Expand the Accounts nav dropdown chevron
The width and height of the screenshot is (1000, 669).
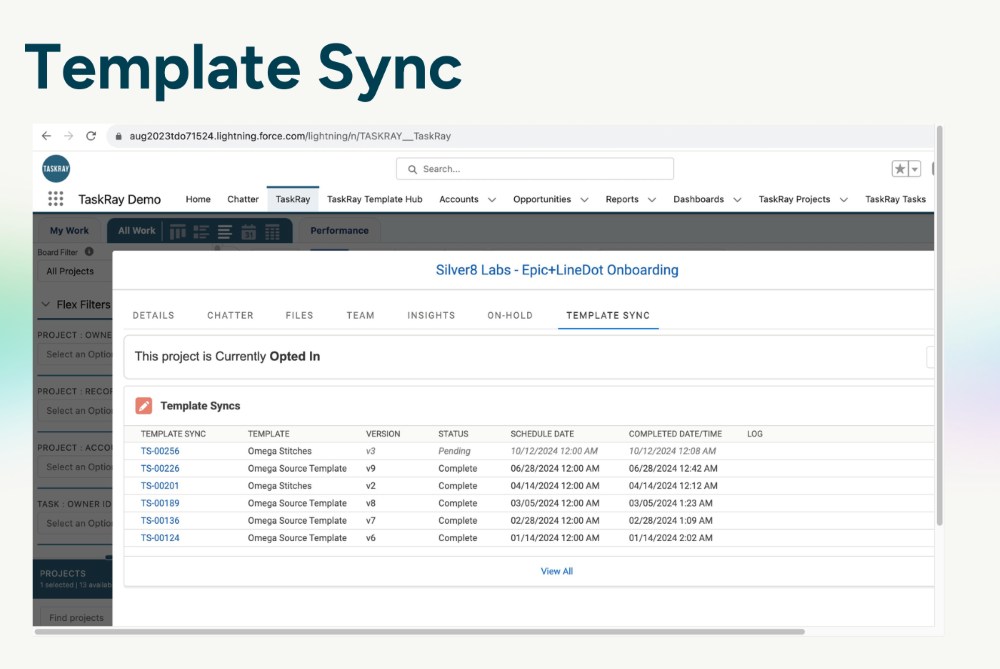pyautogui.click(x=492, y=200)
